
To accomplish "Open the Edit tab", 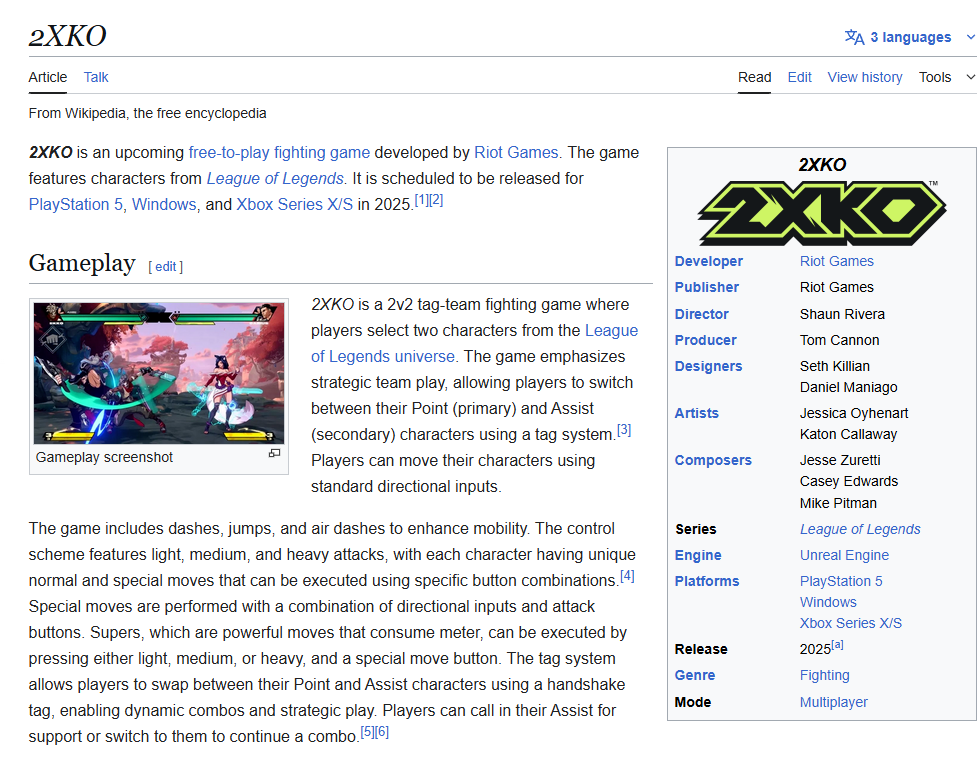I will click(x=799, y=77).
